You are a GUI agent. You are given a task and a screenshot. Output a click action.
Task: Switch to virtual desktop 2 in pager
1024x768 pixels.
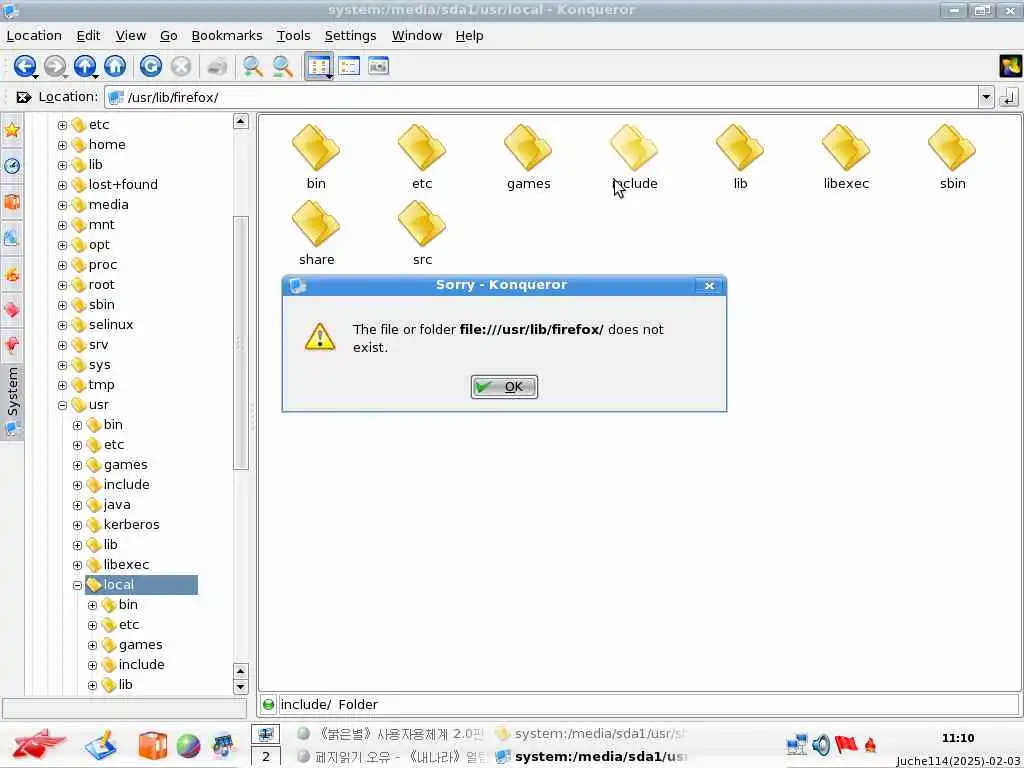point(265,757)
